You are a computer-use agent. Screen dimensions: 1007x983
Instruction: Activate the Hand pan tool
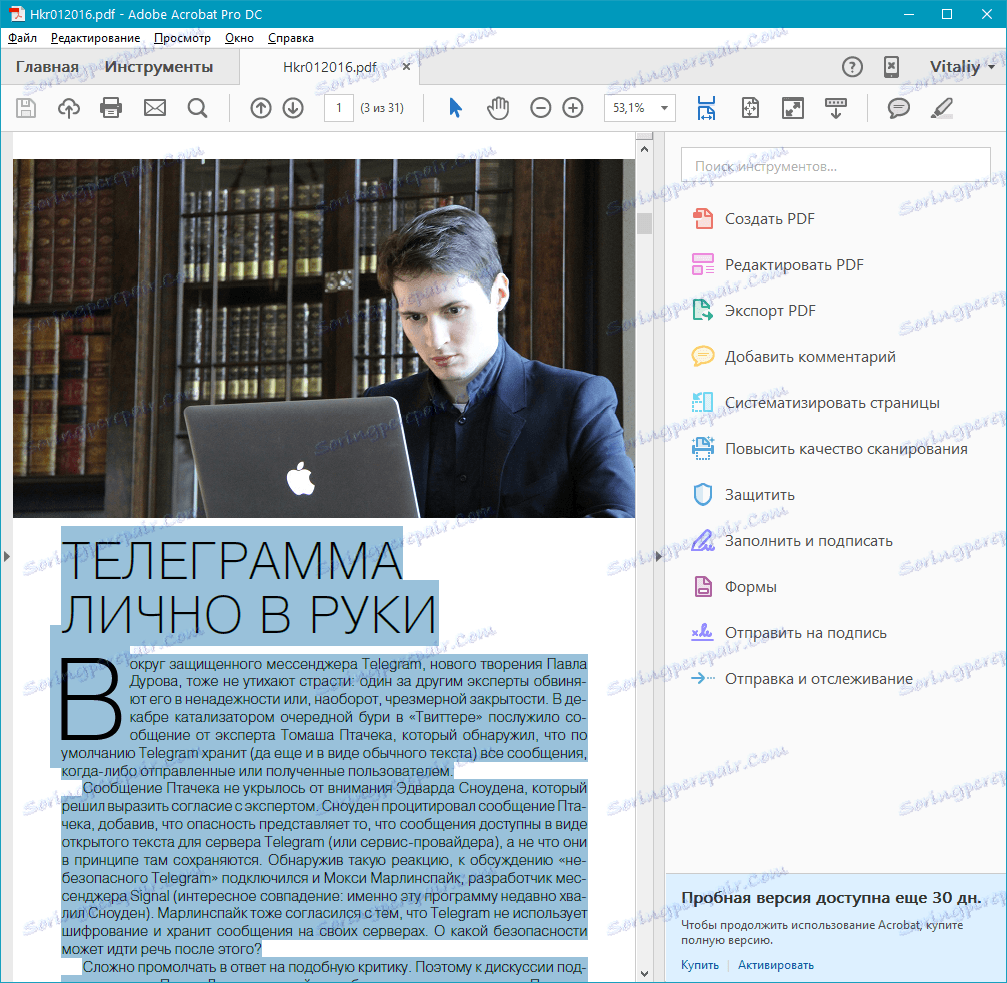click(498, 108)
